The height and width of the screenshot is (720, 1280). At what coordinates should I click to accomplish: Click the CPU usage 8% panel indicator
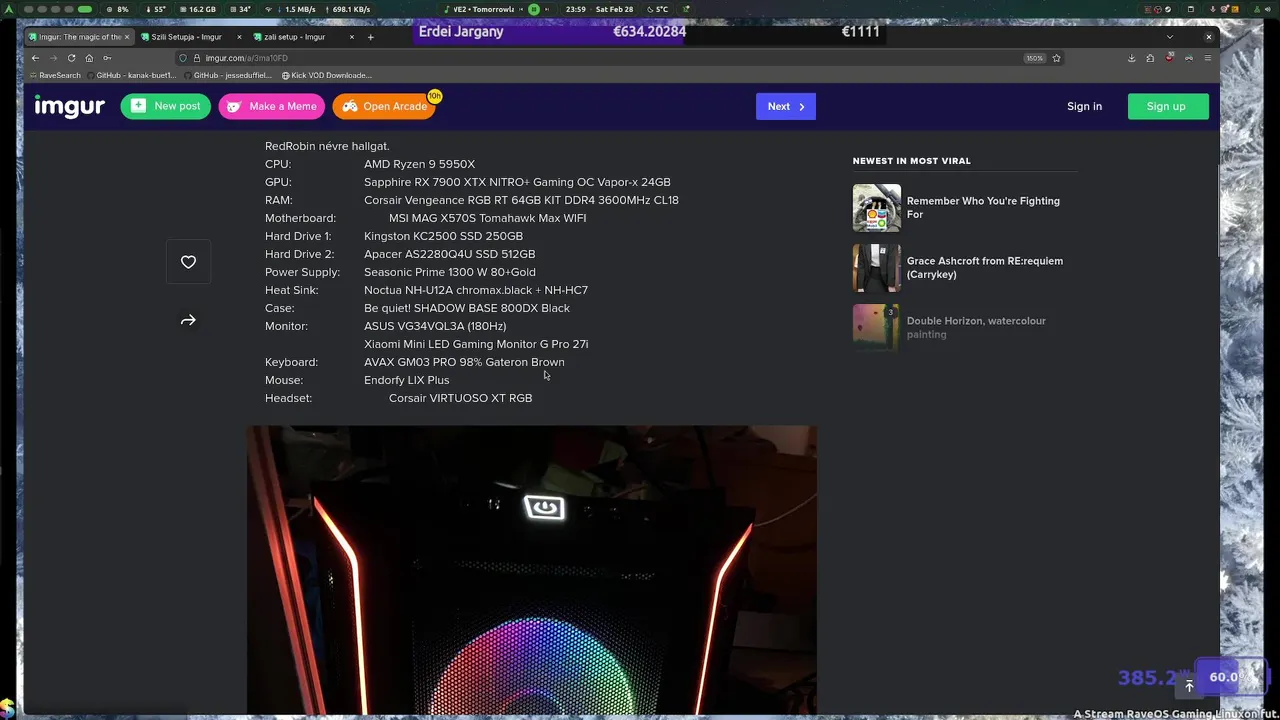coord(118,9)
